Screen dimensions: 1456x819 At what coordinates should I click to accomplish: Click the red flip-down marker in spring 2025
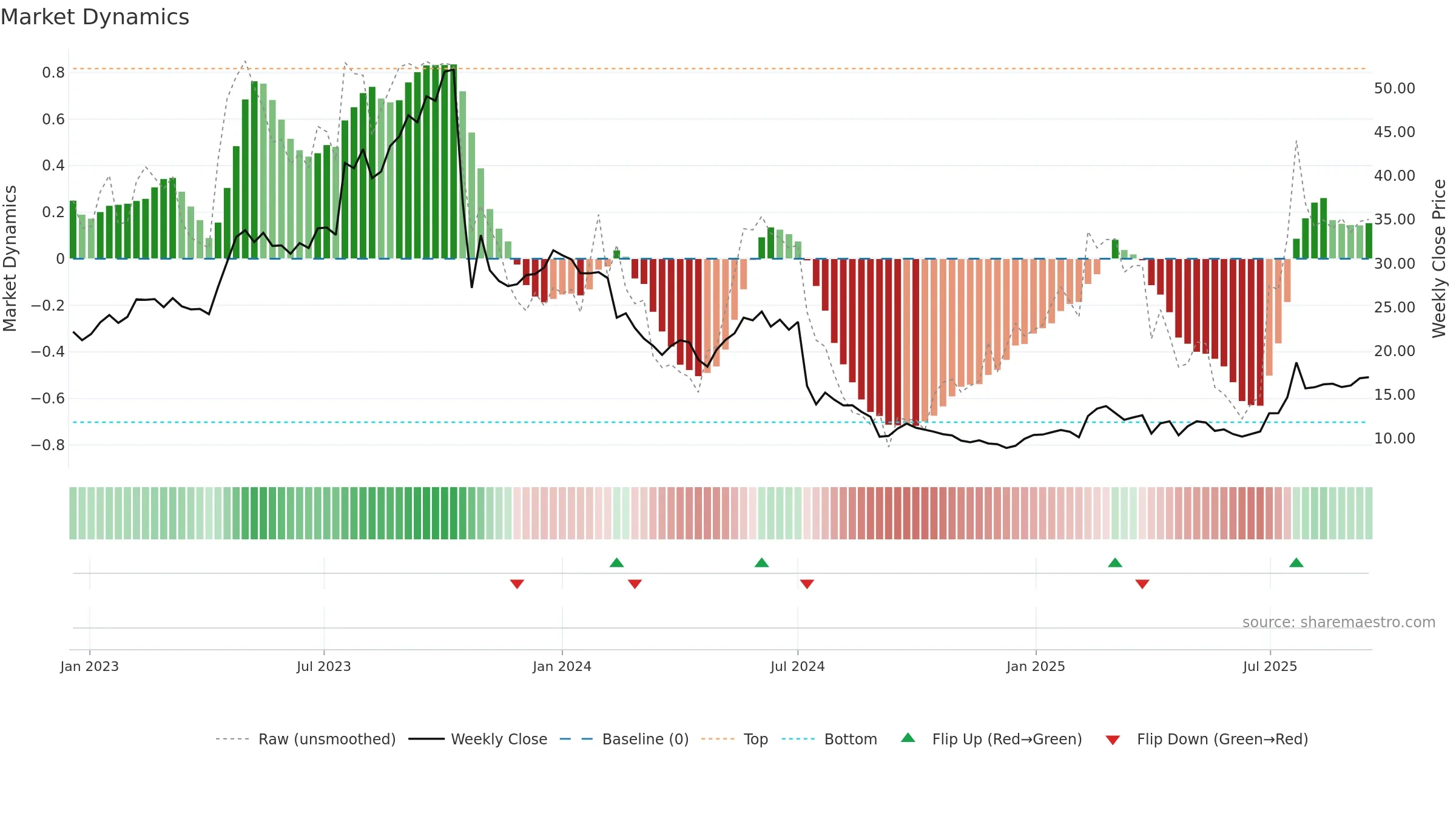[x=1142, y=584]
